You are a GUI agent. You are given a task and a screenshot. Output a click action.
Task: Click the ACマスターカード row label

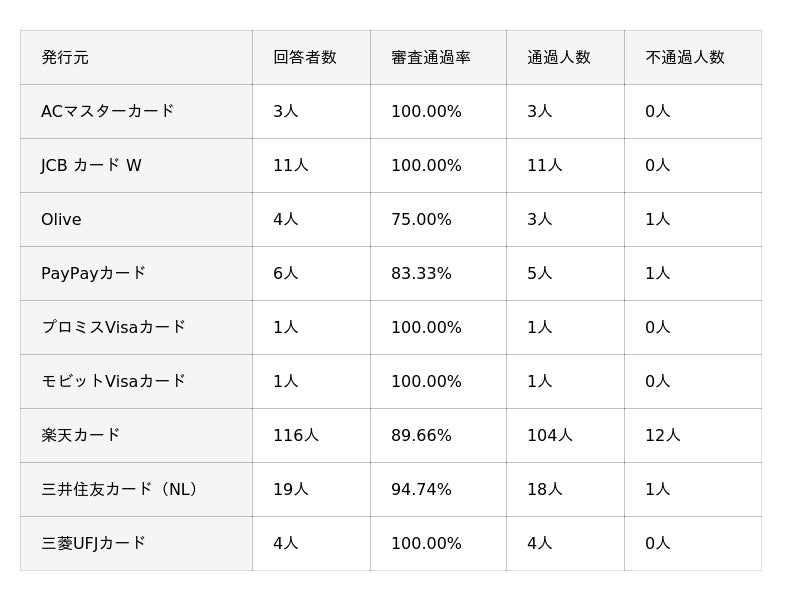pyautogui.click(x=107, y=112)
